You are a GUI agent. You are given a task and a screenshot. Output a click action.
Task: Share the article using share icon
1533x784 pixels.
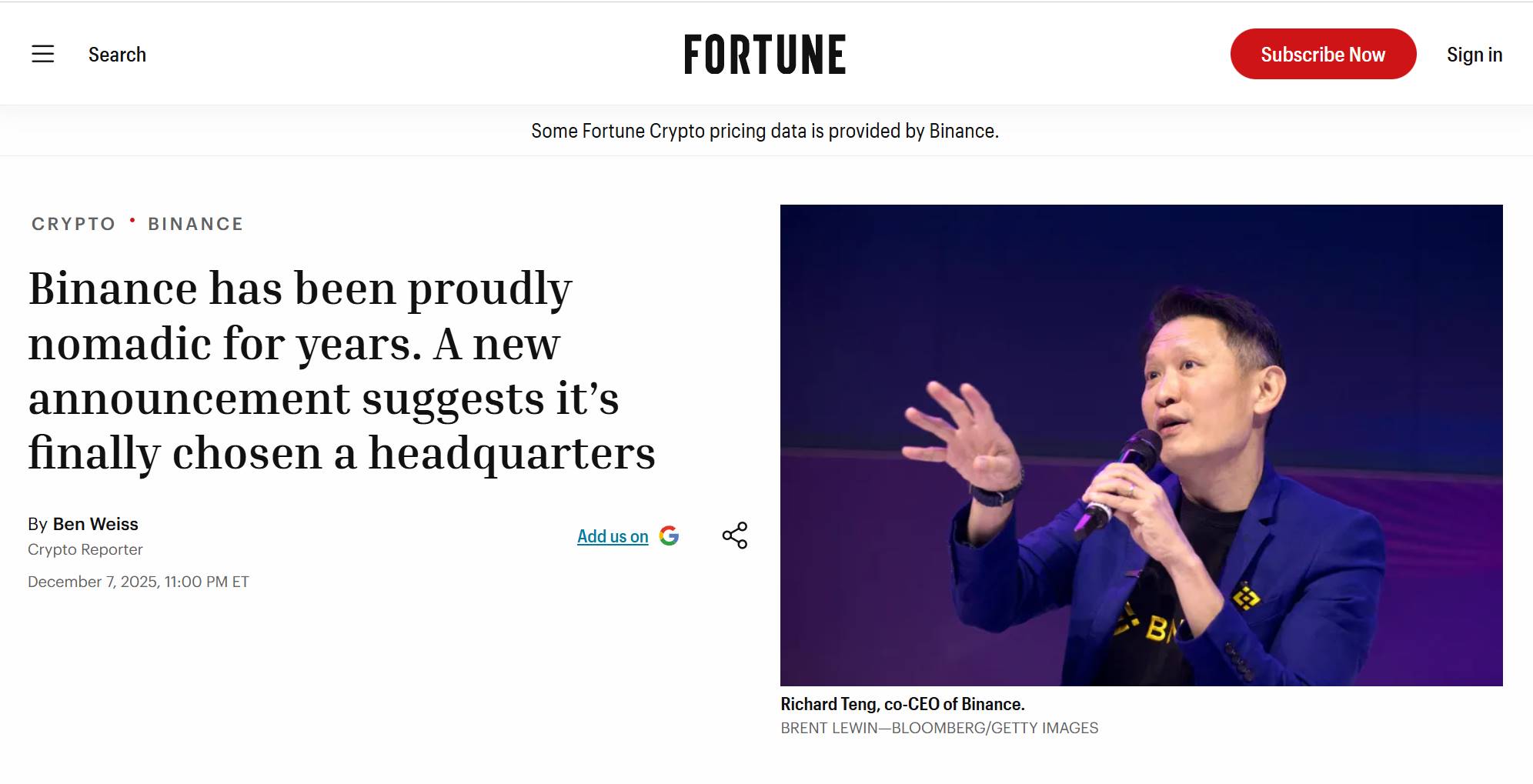point(735,535)
